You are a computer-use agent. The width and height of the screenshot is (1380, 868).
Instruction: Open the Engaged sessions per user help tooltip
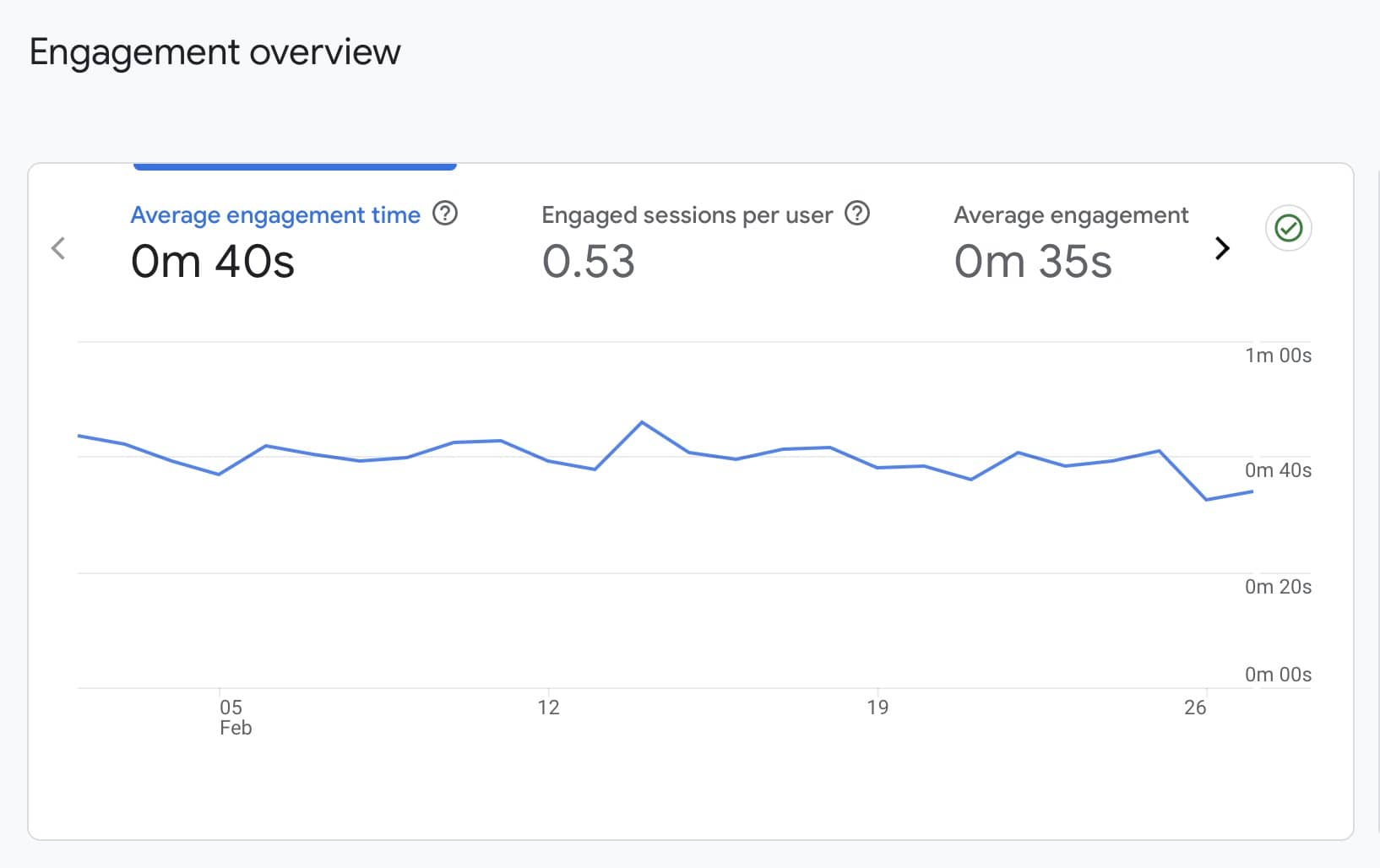(x=856, y=214)
